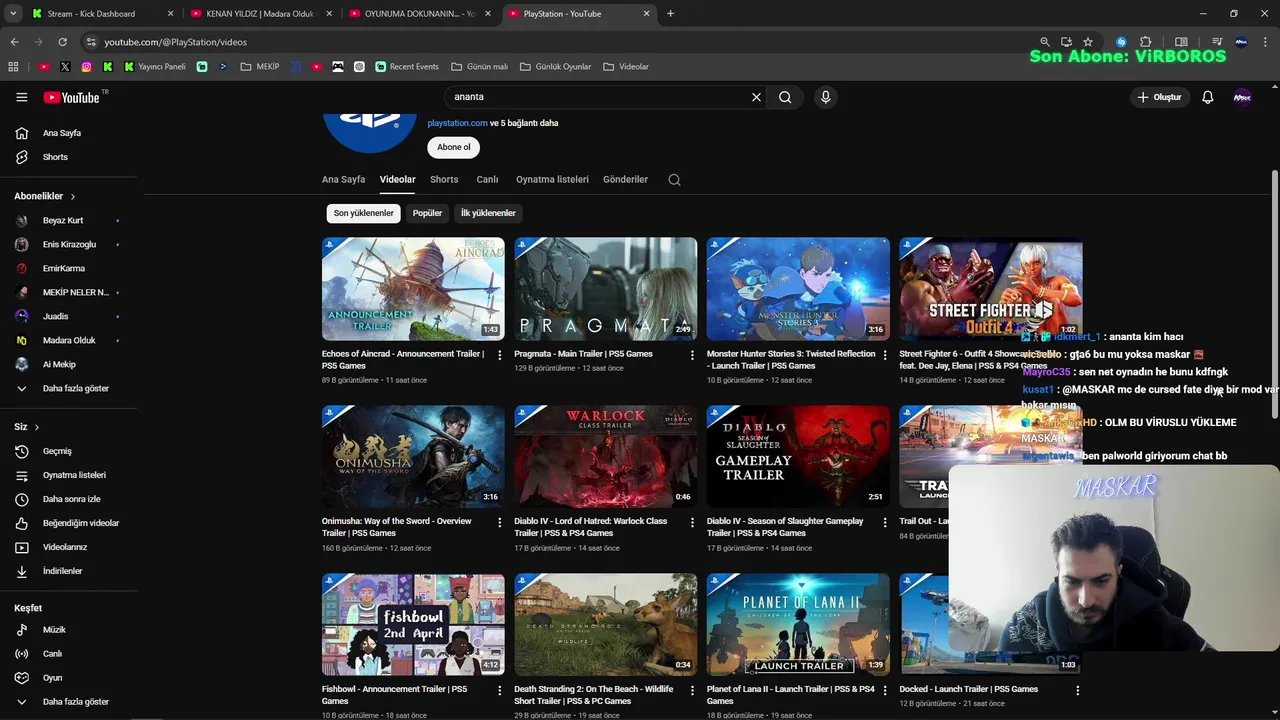This screenshot has height=720, width=1280.
Task: Expand Daha fazla göster under subscriptions
Action: (75, 388)
